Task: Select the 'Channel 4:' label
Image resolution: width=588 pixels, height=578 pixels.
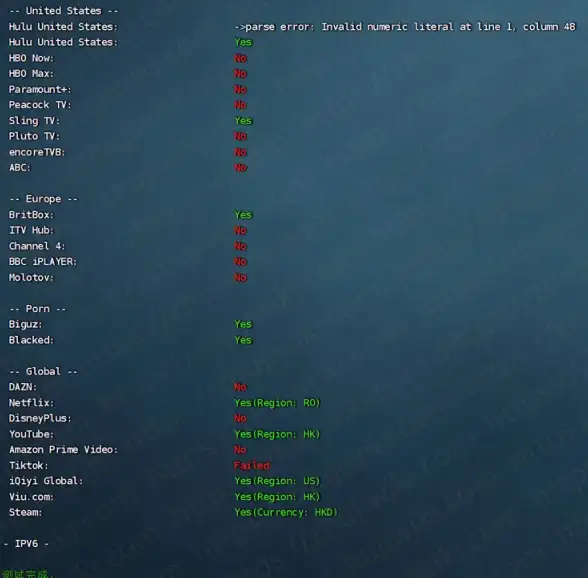Action: [x=37, y=246]
